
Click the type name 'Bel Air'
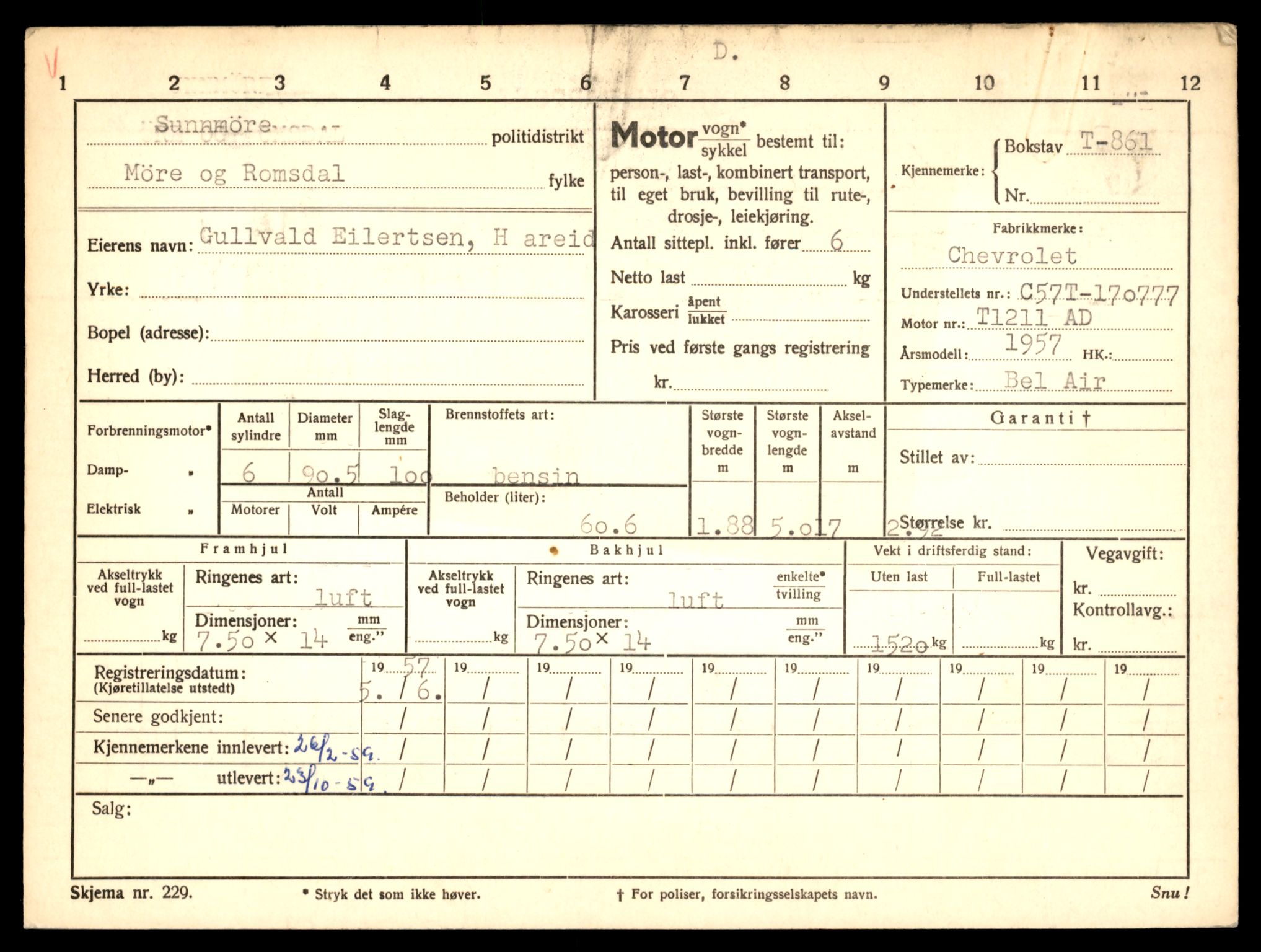tap(1055, 380)
